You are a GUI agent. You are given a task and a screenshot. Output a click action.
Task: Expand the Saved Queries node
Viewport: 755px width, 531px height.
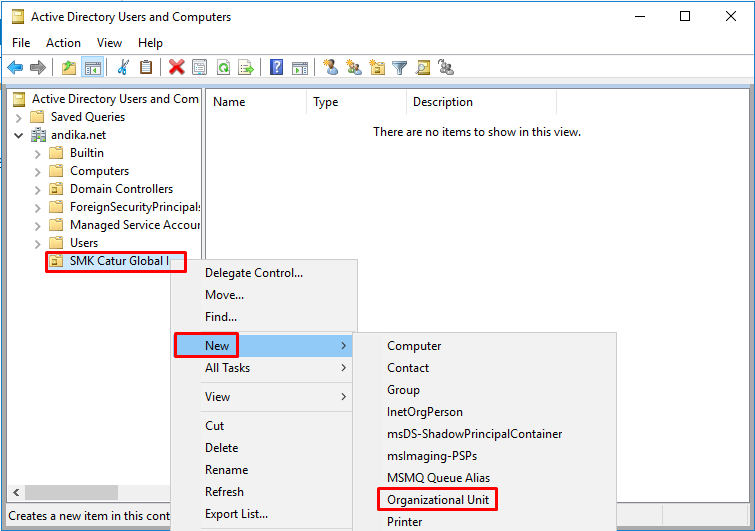coord(18,117)
